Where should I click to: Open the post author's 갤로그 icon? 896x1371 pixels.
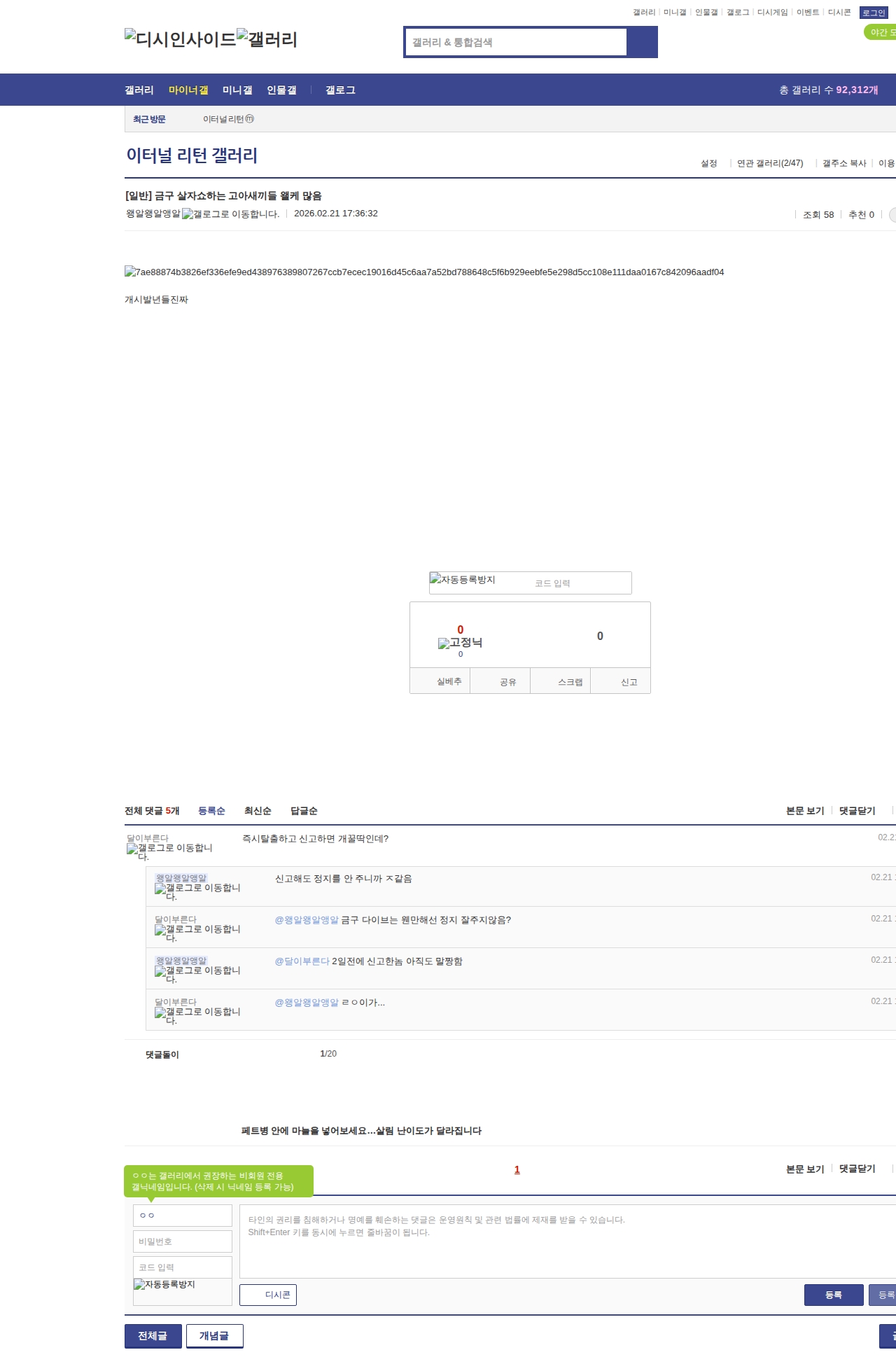pyautogui.click(x=230, y=214)
